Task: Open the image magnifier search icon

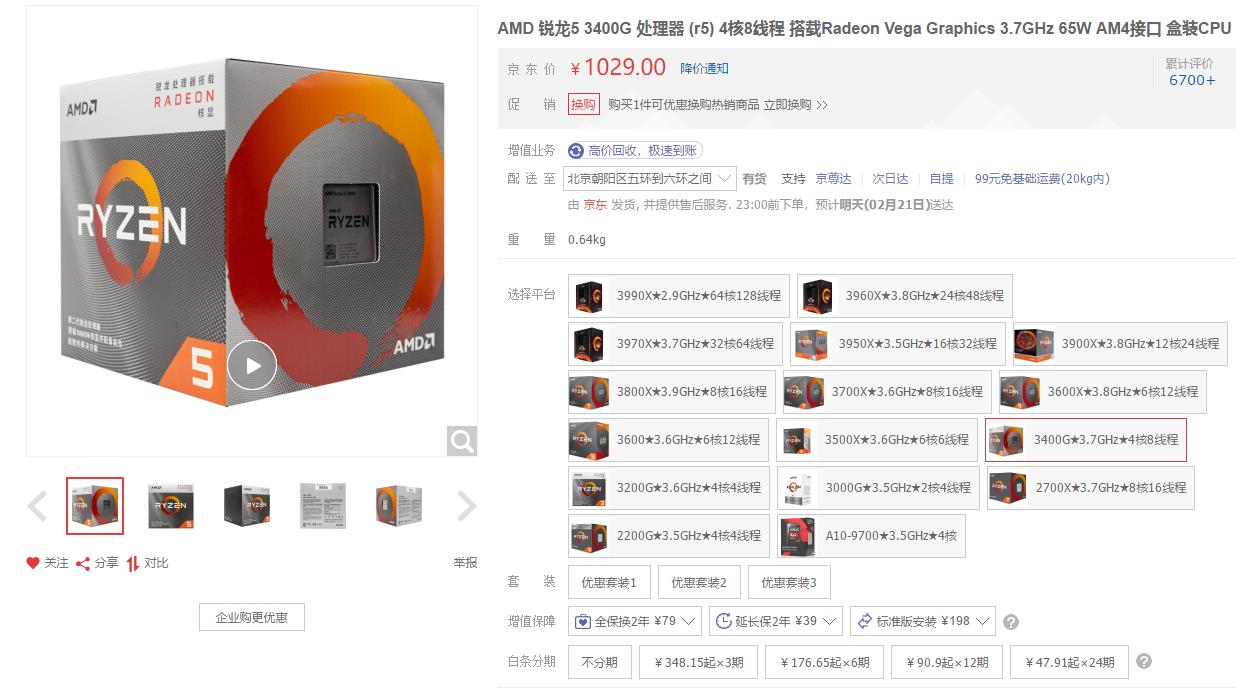Action: tap(461, 441)
